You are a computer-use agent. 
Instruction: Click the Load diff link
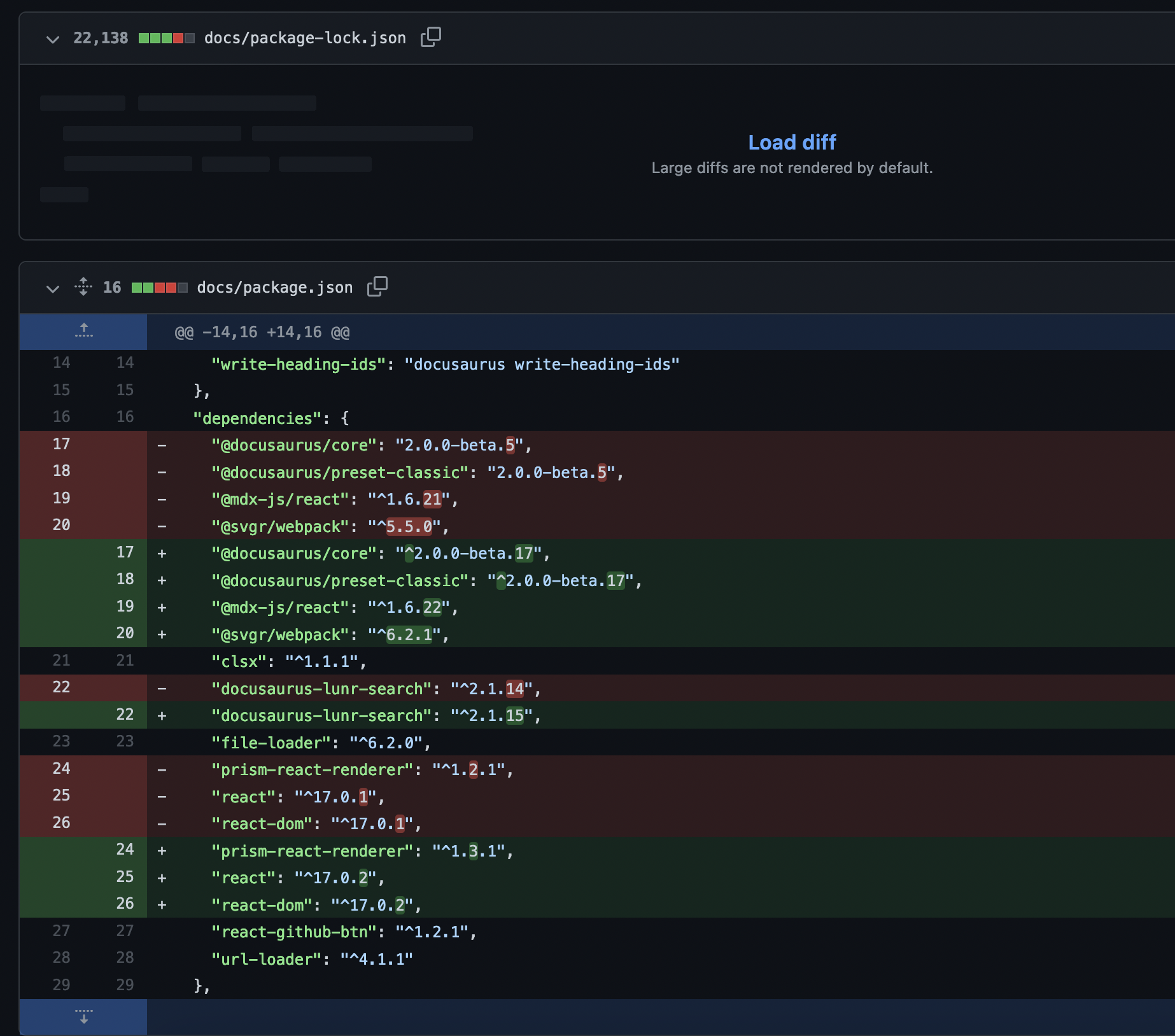click(792, 142)
